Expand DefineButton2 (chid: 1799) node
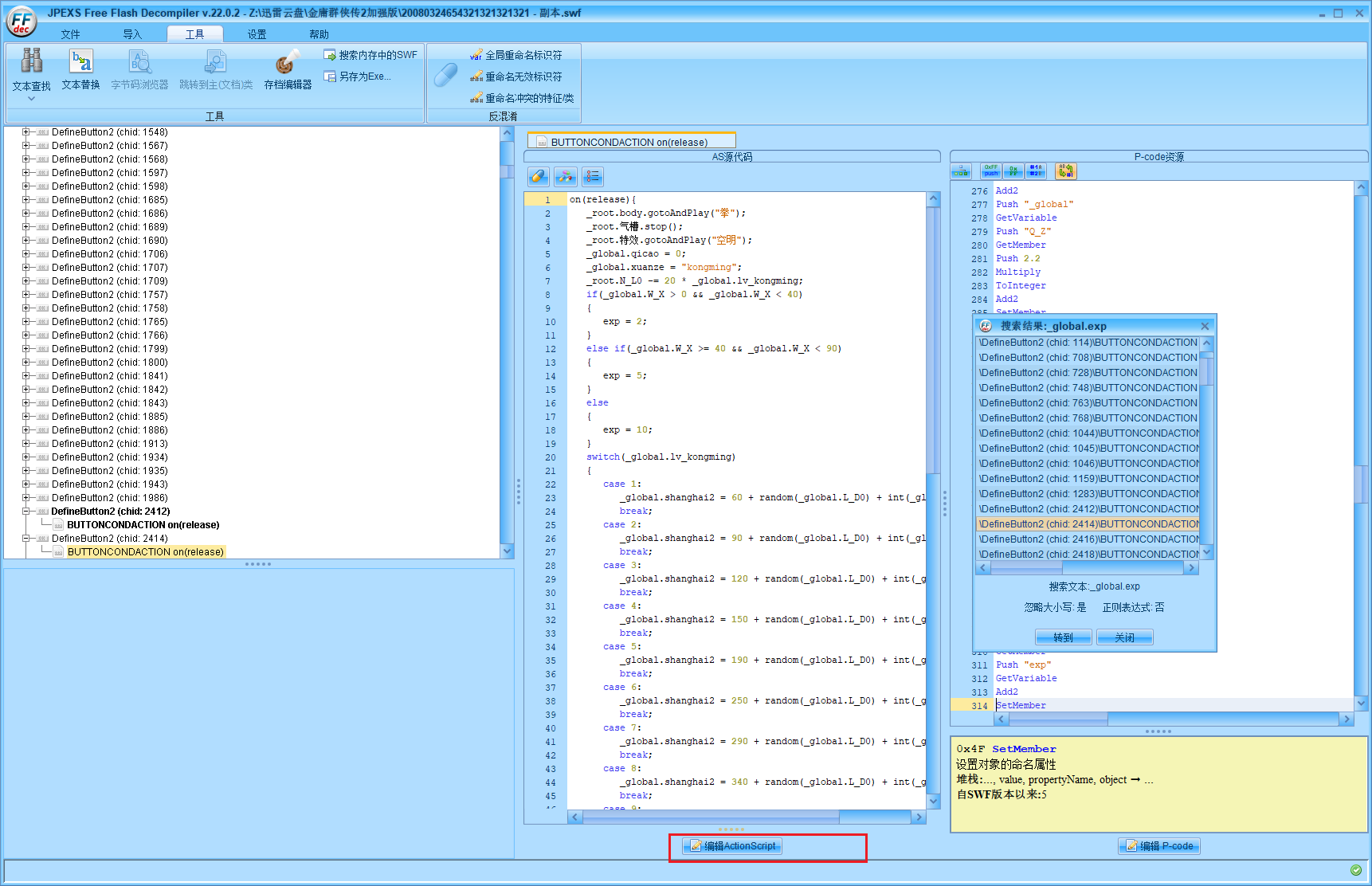Screen dimensions: 1372x886 point(26,349)
